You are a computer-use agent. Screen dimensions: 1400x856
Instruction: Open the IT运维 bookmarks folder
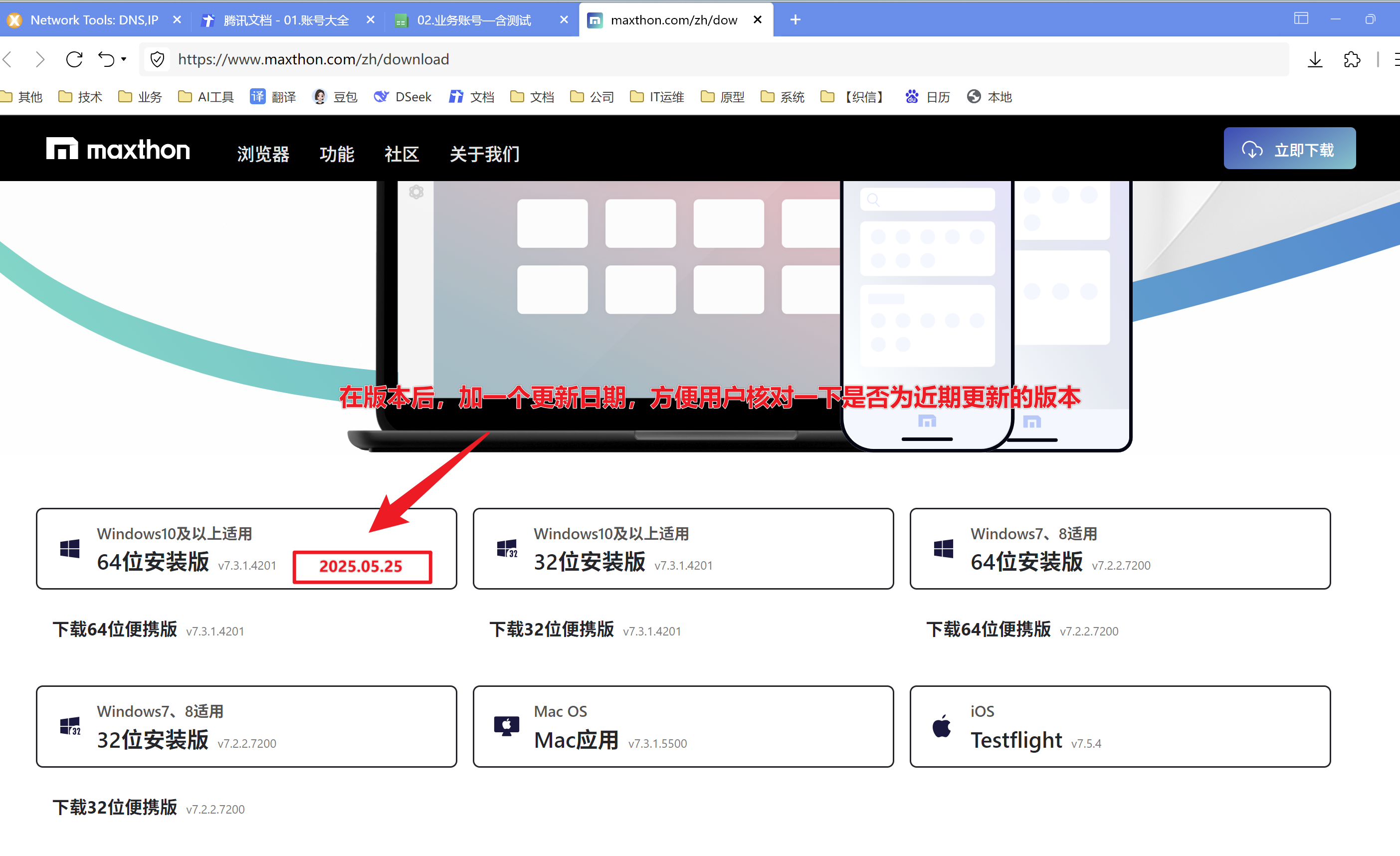coord(657,97)
